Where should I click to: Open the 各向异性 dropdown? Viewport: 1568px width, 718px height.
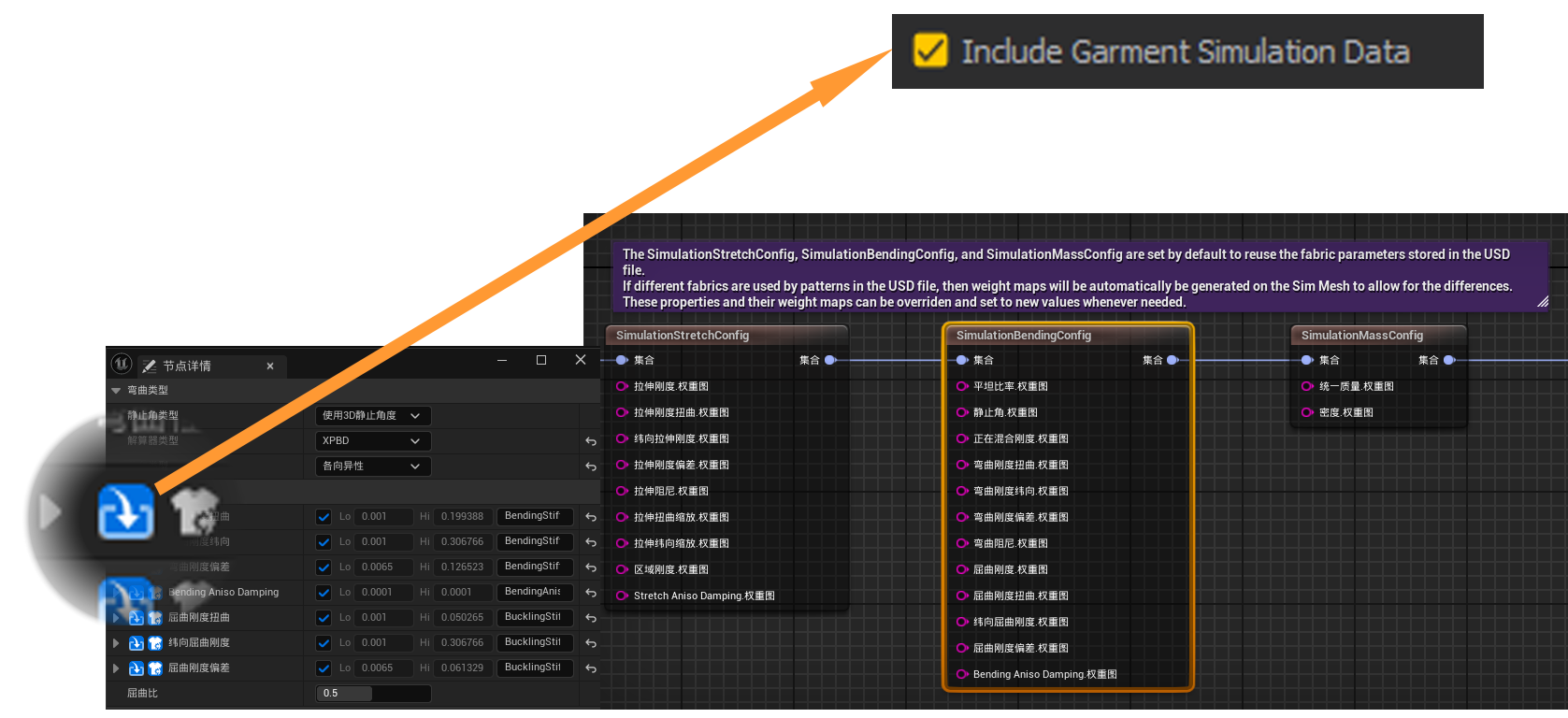point(372,467)
